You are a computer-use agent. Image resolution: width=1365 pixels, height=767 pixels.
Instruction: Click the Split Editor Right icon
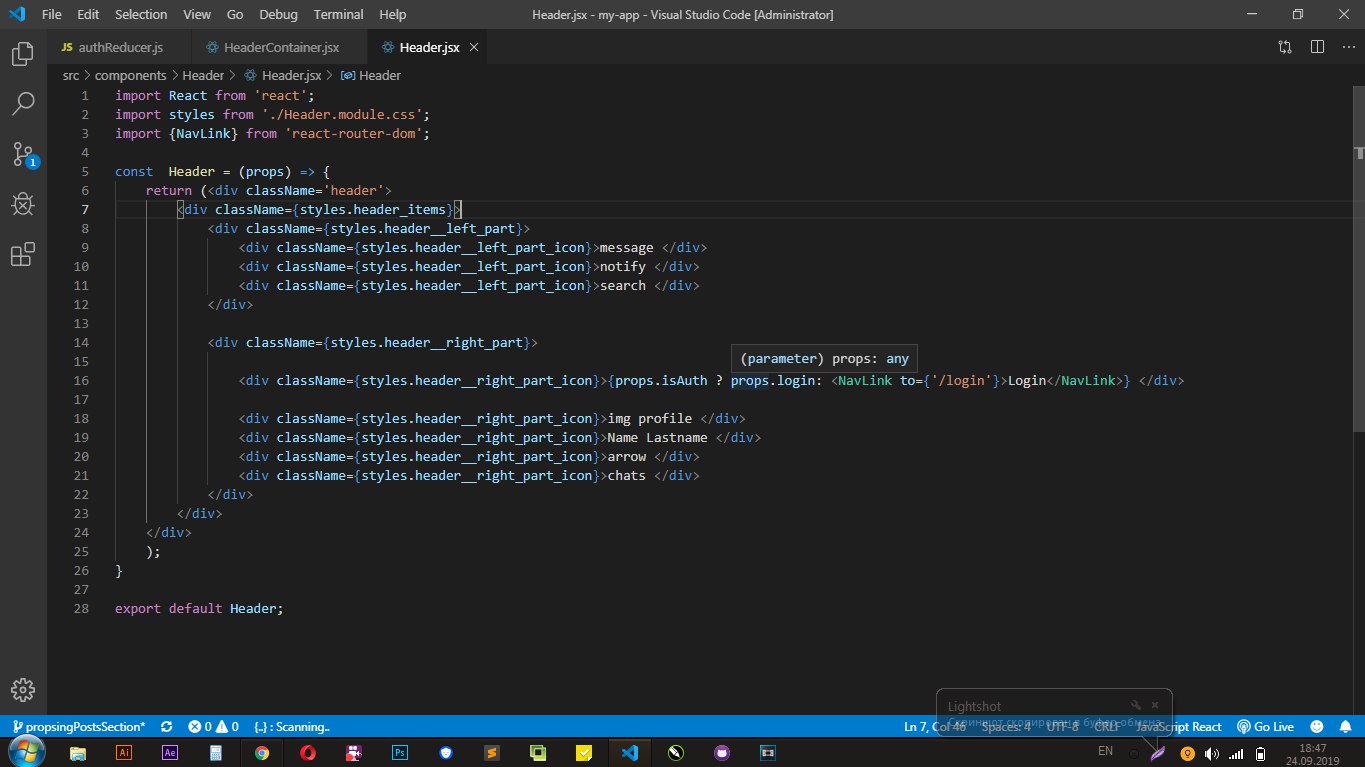[1318, 47]
